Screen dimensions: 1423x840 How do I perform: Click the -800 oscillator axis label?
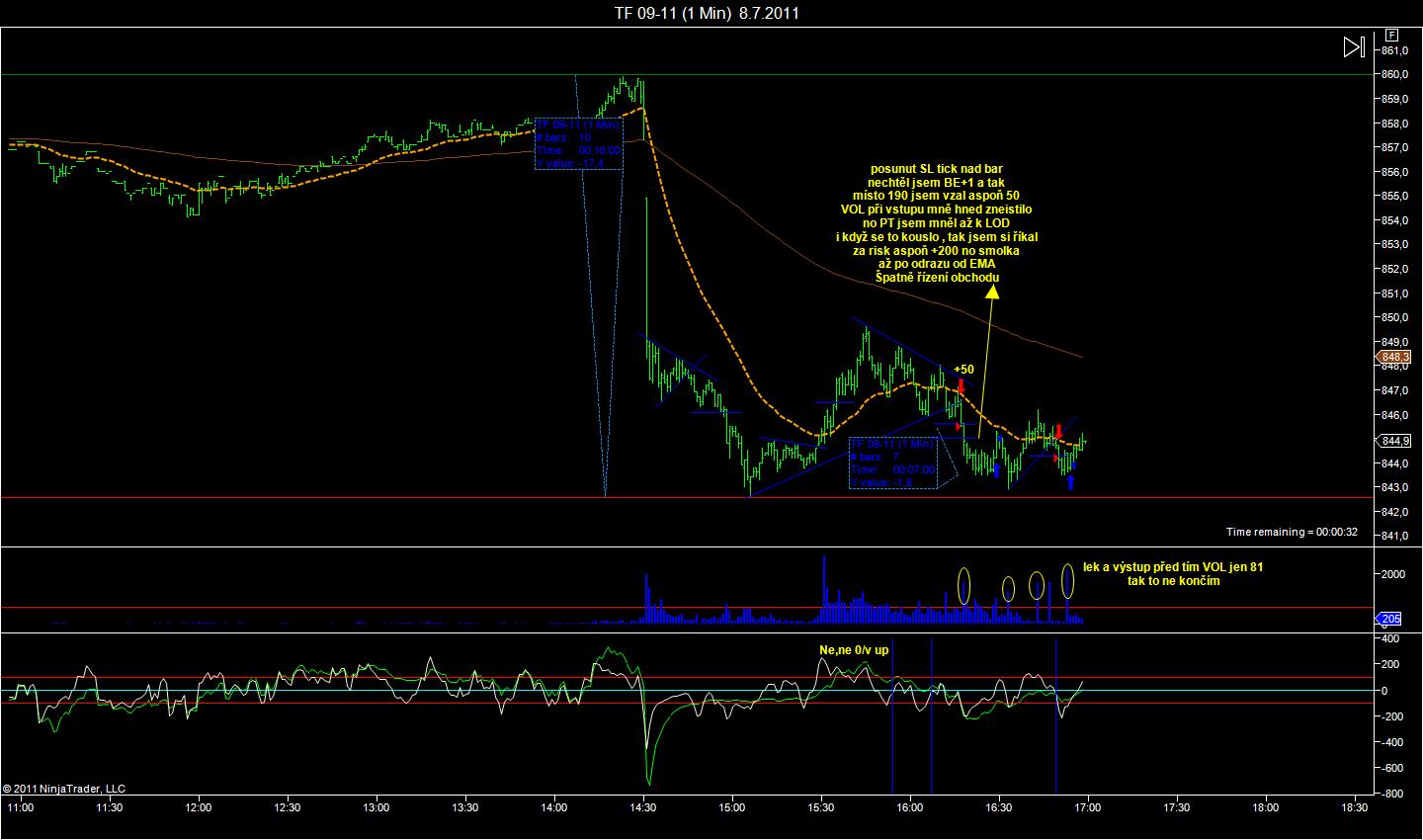point(1390,793)
